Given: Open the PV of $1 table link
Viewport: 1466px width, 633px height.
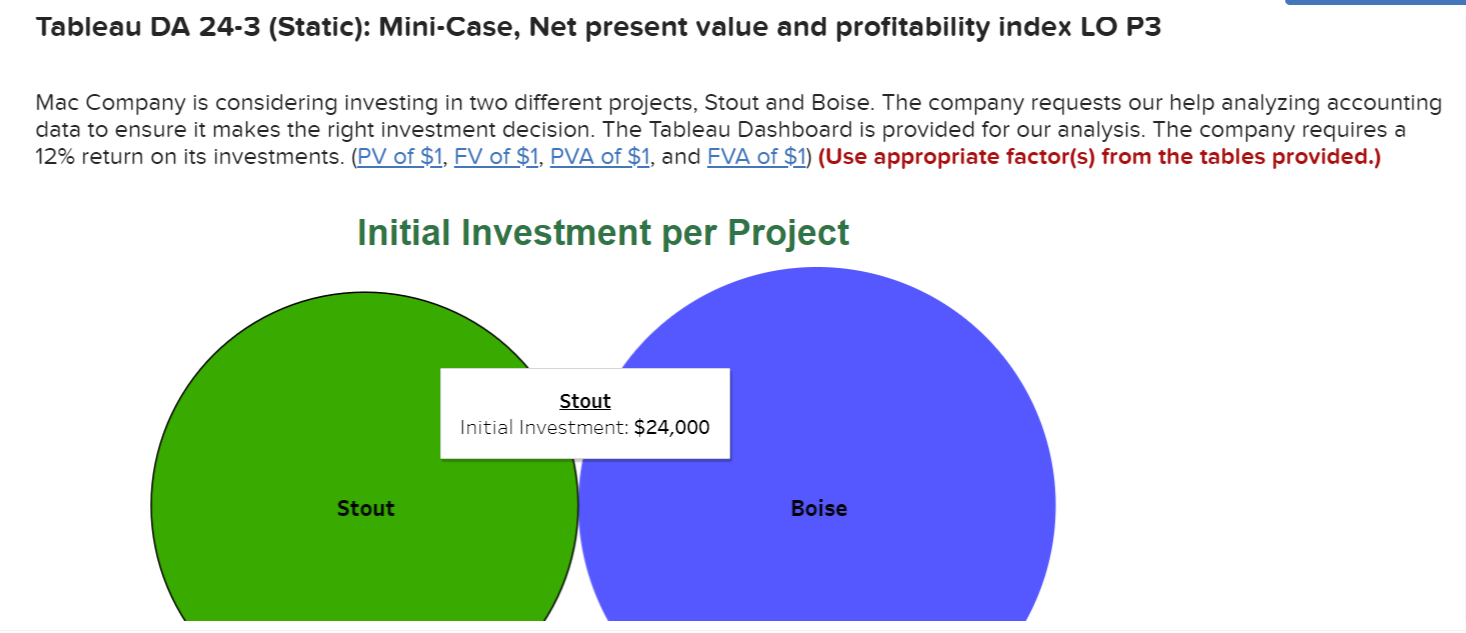Looking at the screenshot, I should 399,156.
